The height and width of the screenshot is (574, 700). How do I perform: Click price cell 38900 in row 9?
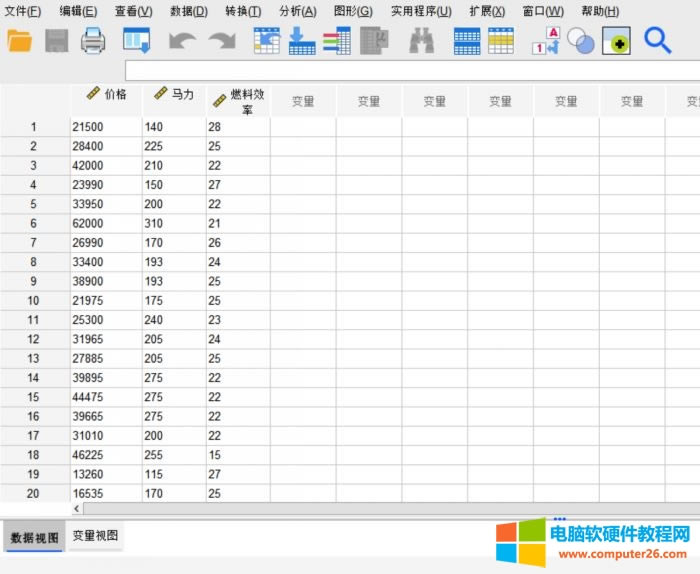(x=106, y=281)
